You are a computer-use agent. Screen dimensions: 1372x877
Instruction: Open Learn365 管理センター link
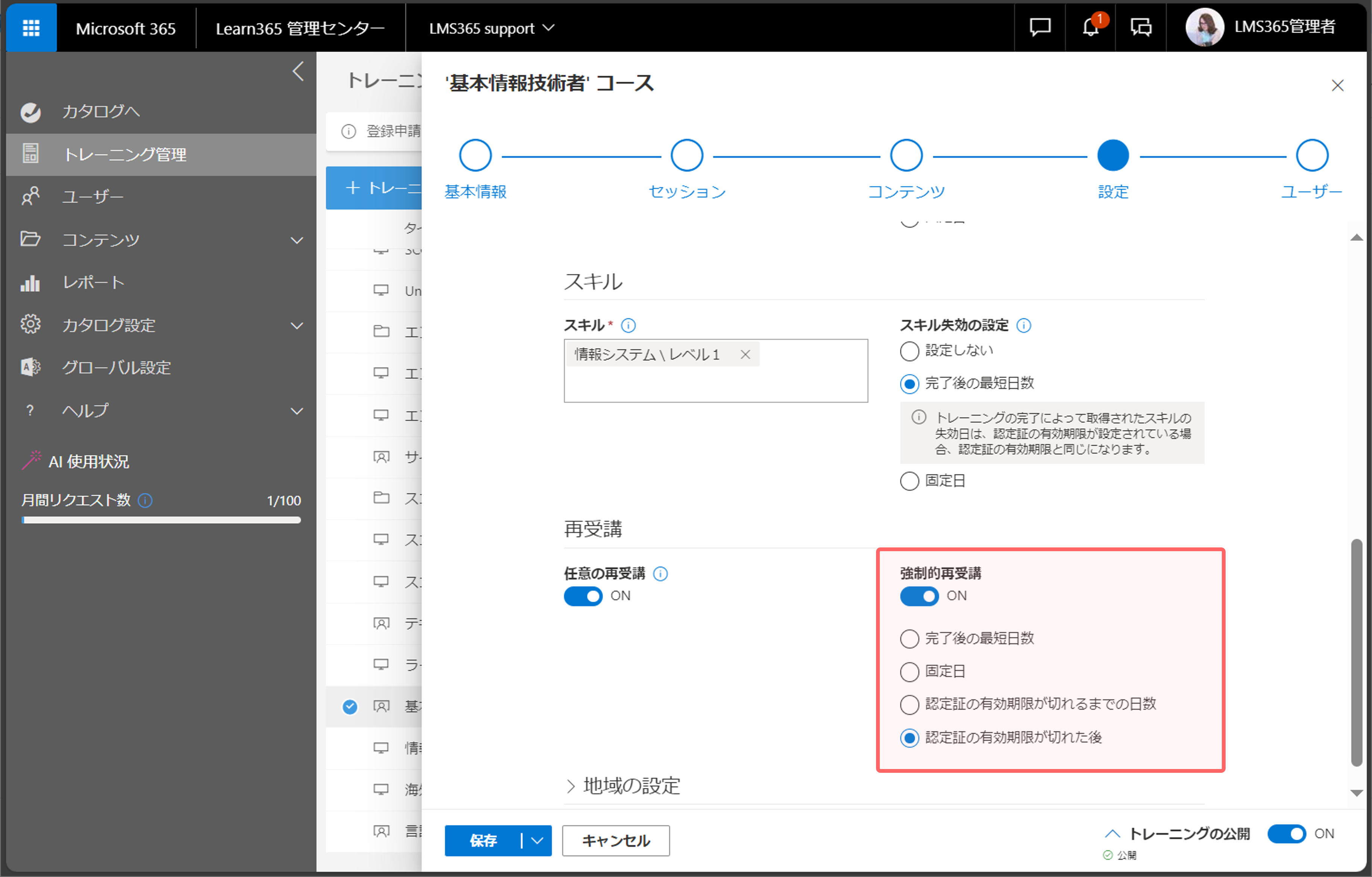coord(300,28)
